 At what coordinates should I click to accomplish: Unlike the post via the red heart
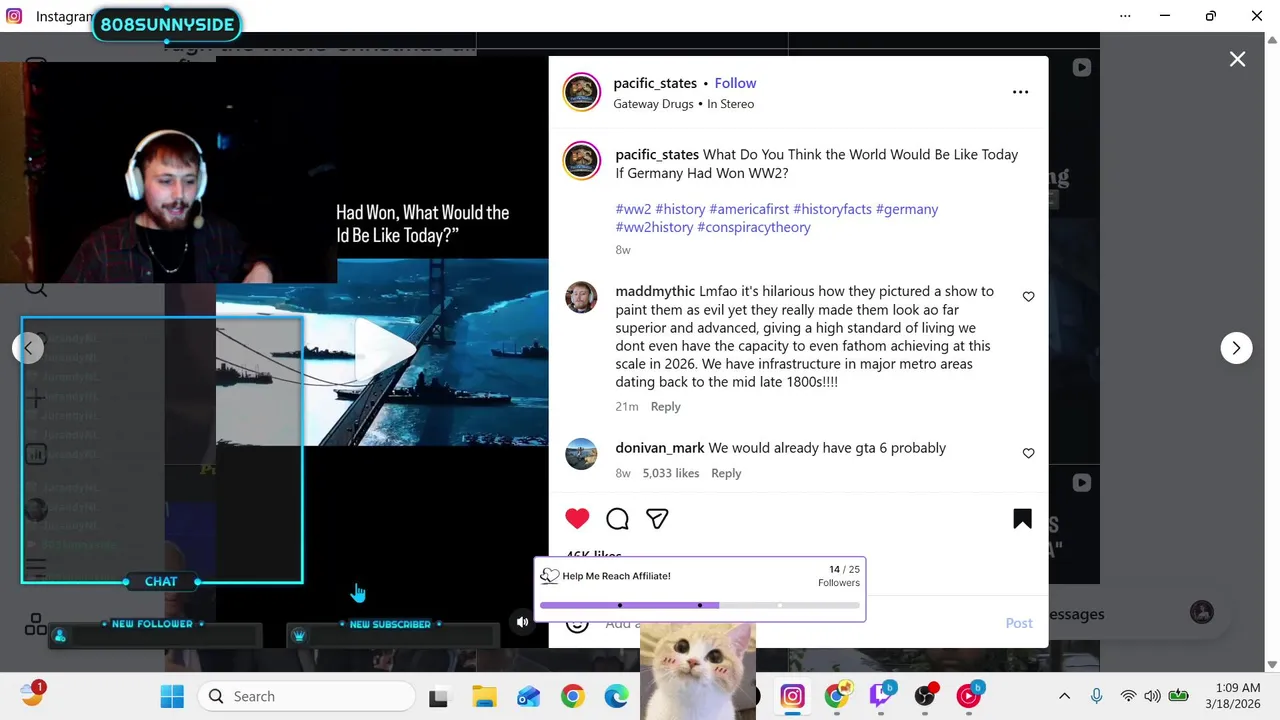(577, 518)
